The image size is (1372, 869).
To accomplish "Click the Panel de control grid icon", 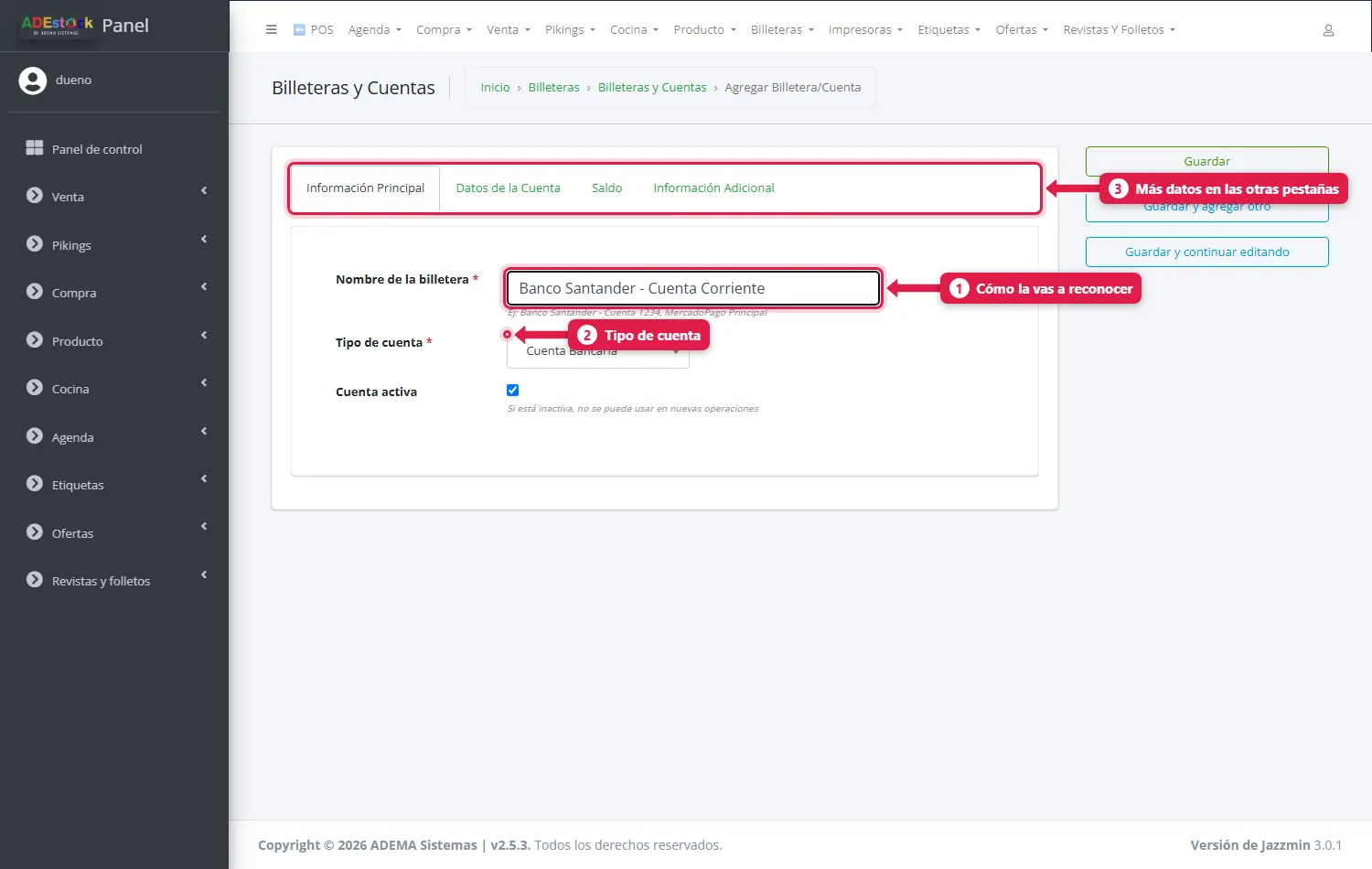I will coord(35,148).
